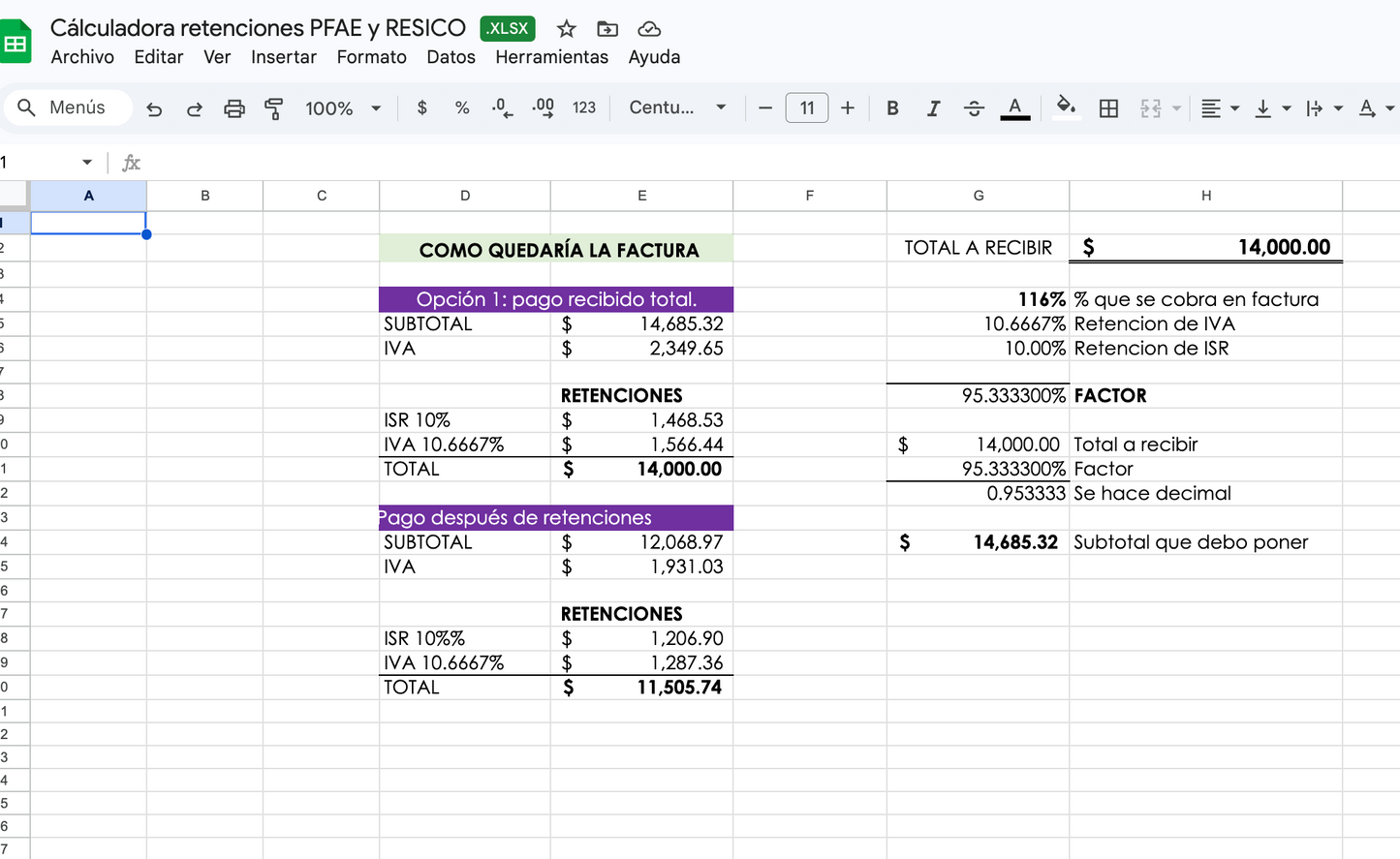Open the Formato menu
The height and width of the screenshot is (859, 1400).
tap(372, 57)
